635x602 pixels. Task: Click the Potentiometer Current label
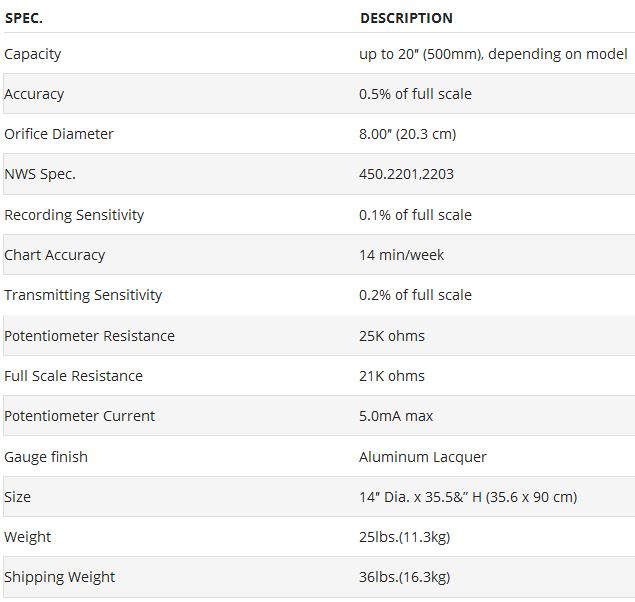click(x=81, y=416)
